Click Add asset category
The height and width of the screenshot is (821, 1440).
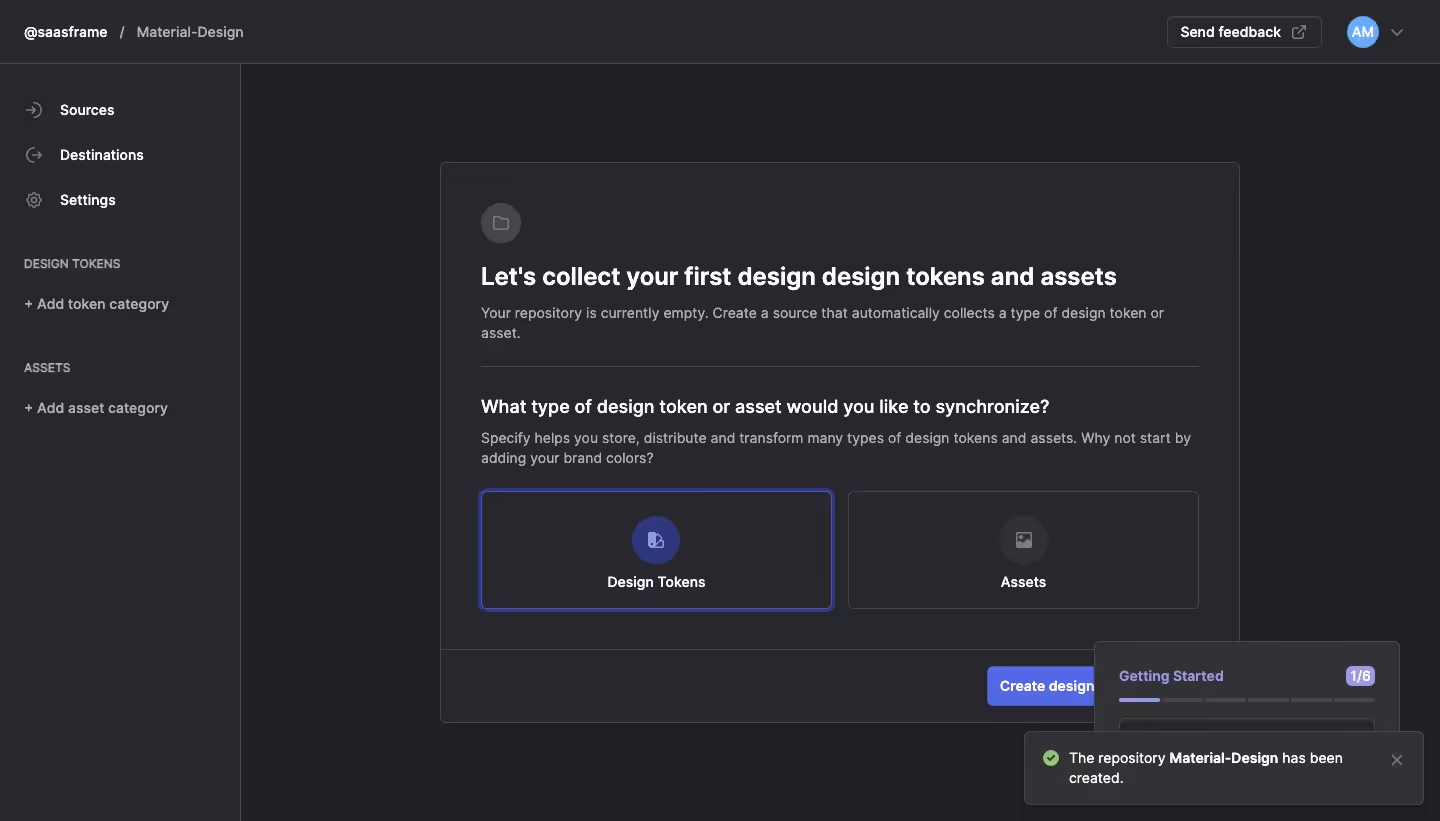[95, 408]
